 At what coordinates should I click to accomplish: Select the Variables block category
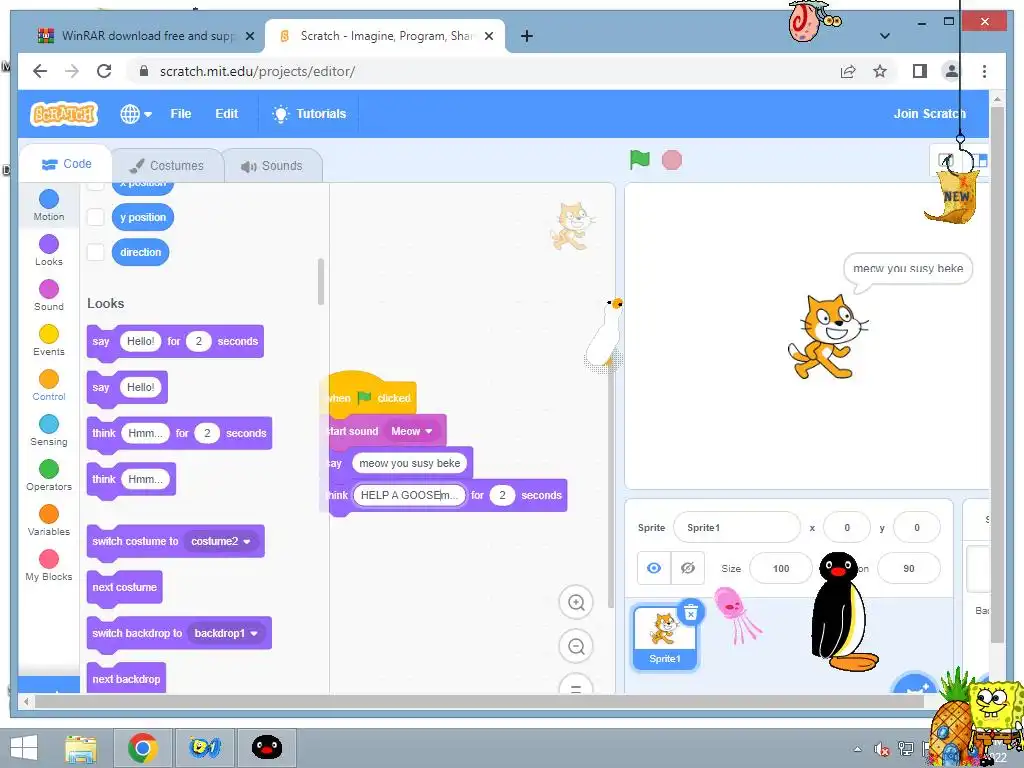pyautogui.click(x=49, y=520)
